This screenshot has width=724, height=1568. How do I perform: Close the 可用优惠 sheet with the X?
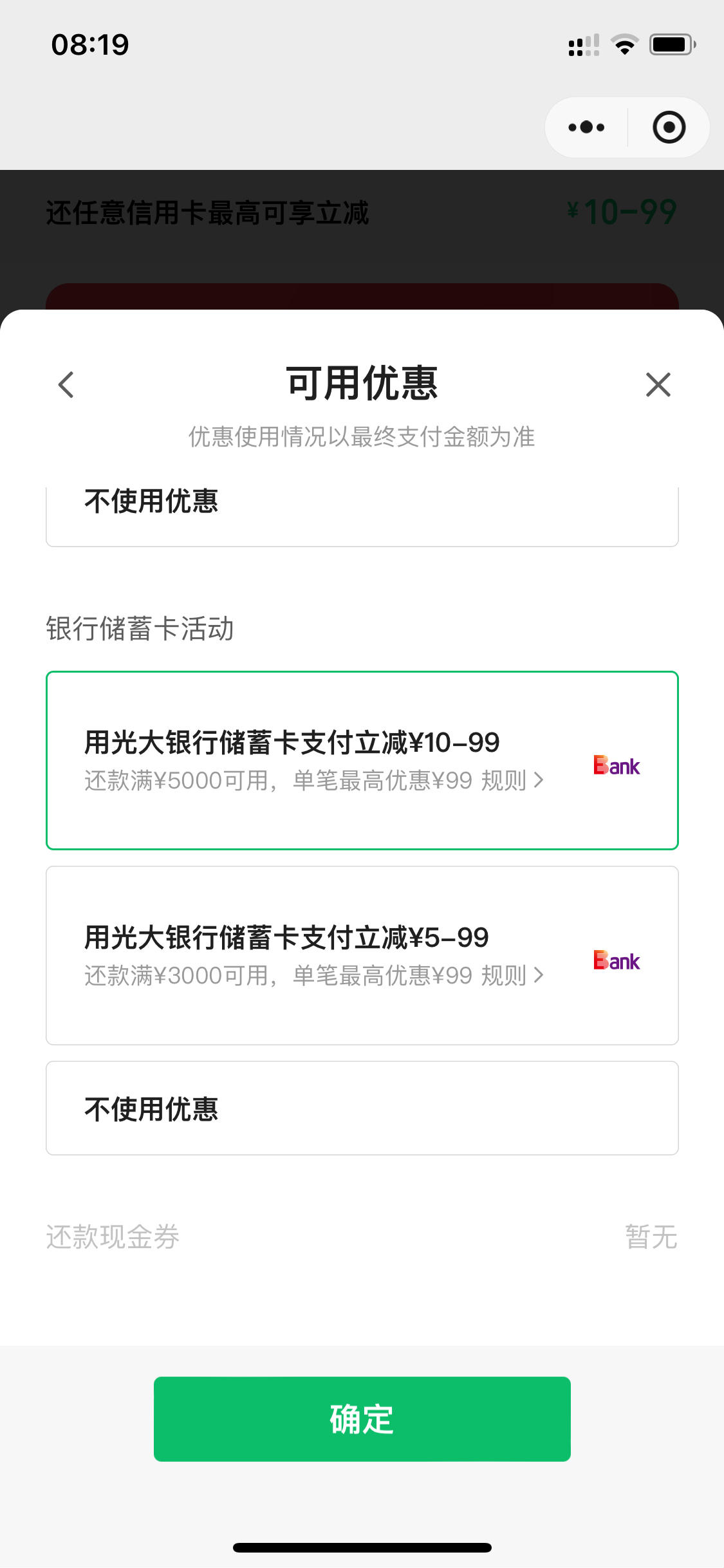(x=658, y=385)
